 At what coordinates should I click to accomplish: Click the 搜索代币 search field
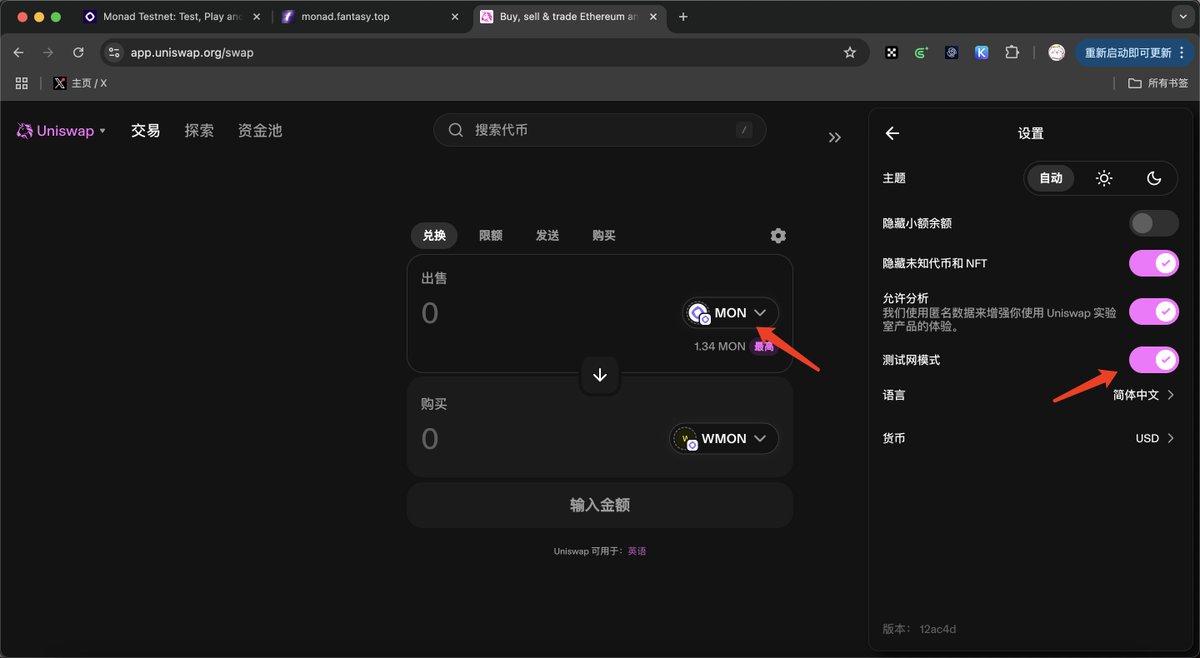(x=598, y=130)
